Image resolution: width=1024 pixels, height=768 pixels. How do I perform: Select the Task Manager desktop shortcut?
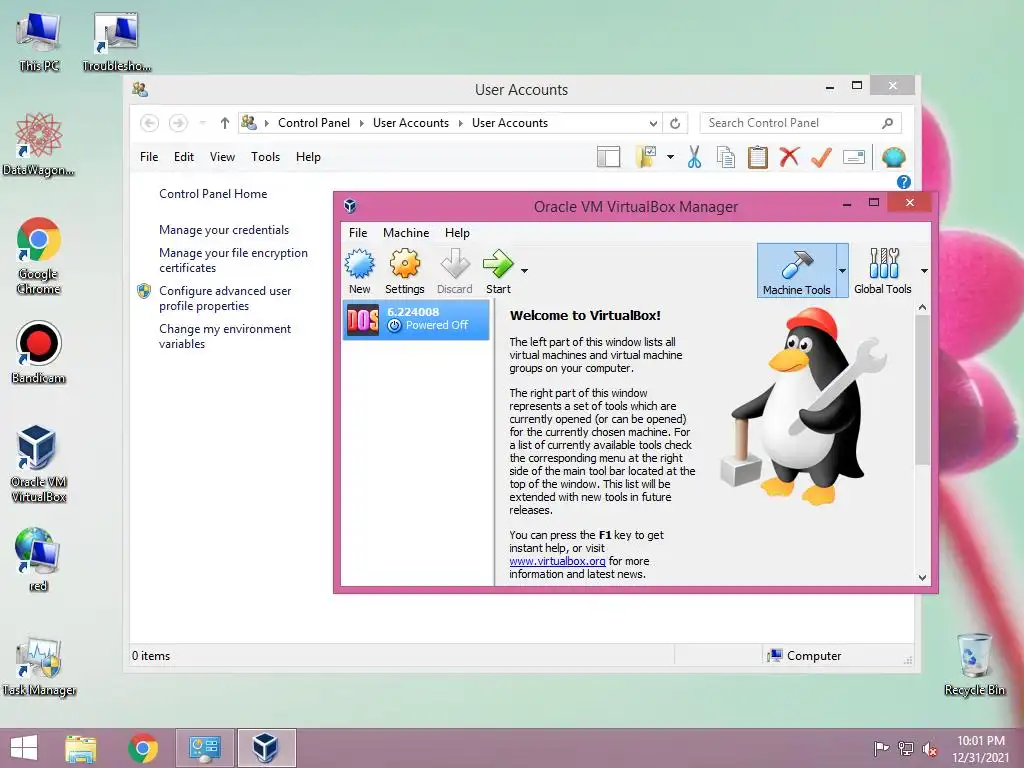coord(39,665)
